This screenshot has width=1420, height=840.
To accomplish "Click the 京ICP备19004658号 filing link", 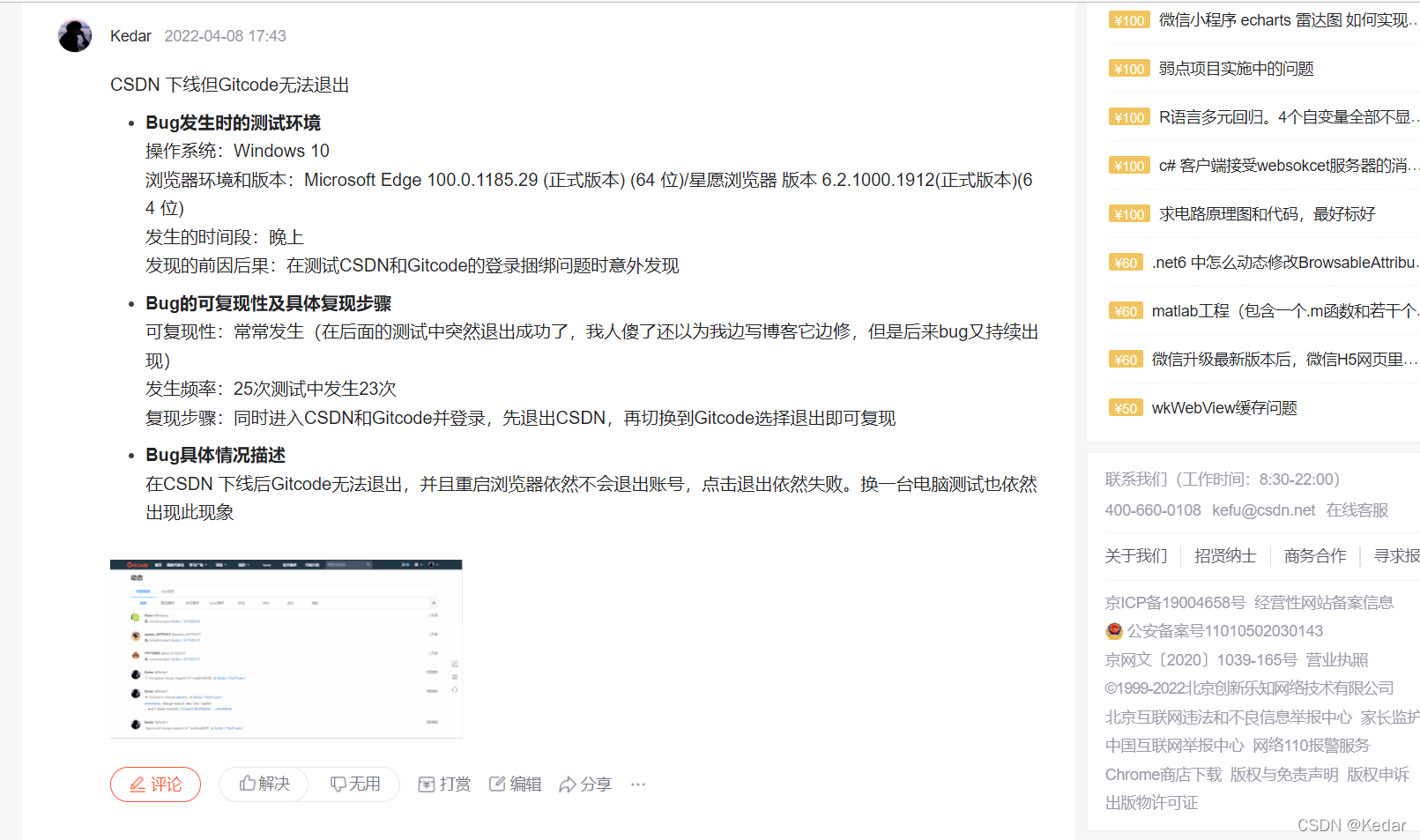I will coord(1172,602).
